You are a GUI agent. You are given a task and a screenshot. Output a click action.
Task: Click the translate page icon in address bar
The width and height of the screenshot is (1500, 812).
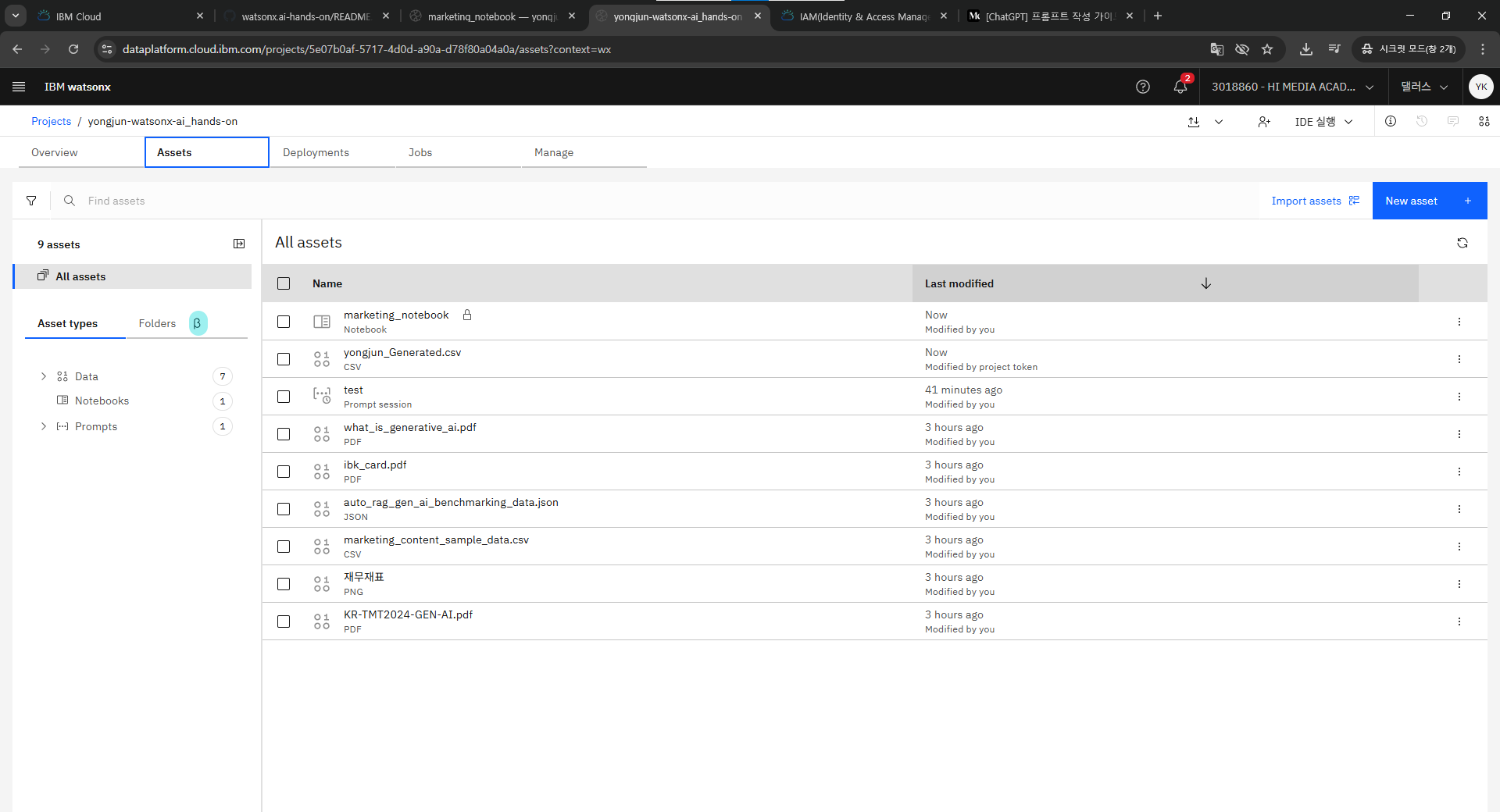click(x=1216, y=49)
